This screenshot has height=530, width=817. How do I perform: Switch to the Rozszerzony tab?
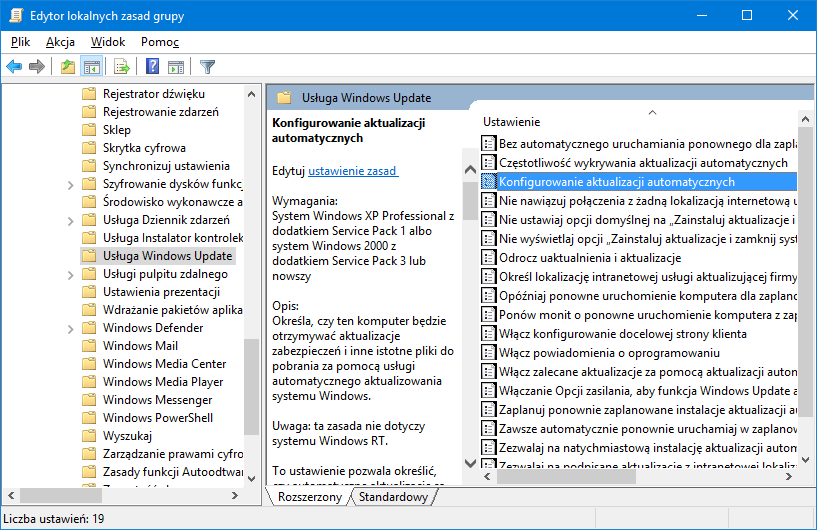(310, 497)
